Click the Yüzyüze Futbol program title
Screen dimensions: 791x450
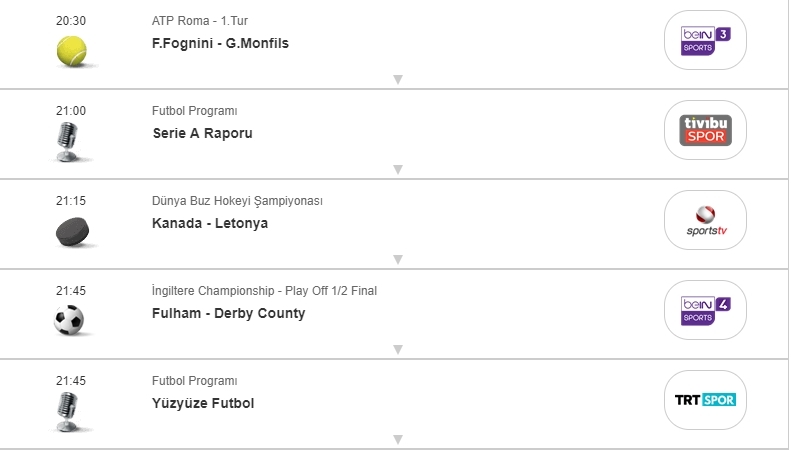203,404
